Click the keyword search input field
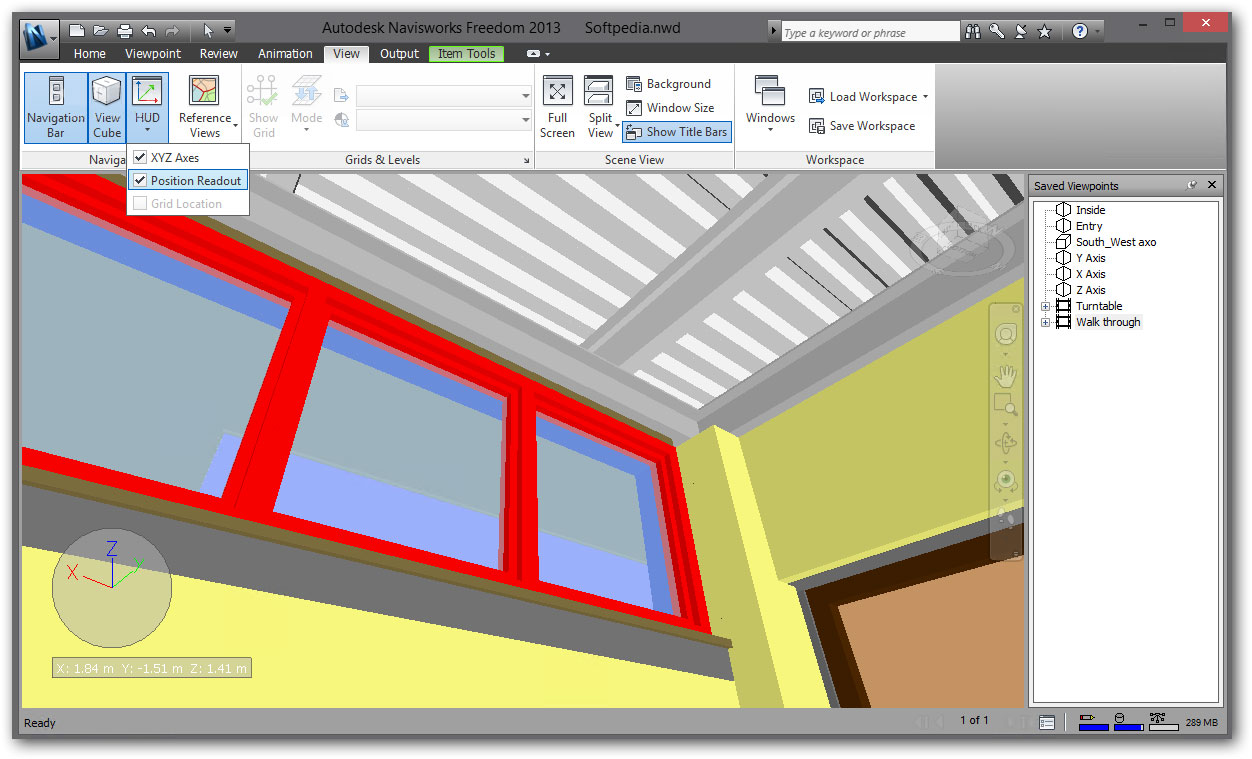 click(x=868, y=32)
